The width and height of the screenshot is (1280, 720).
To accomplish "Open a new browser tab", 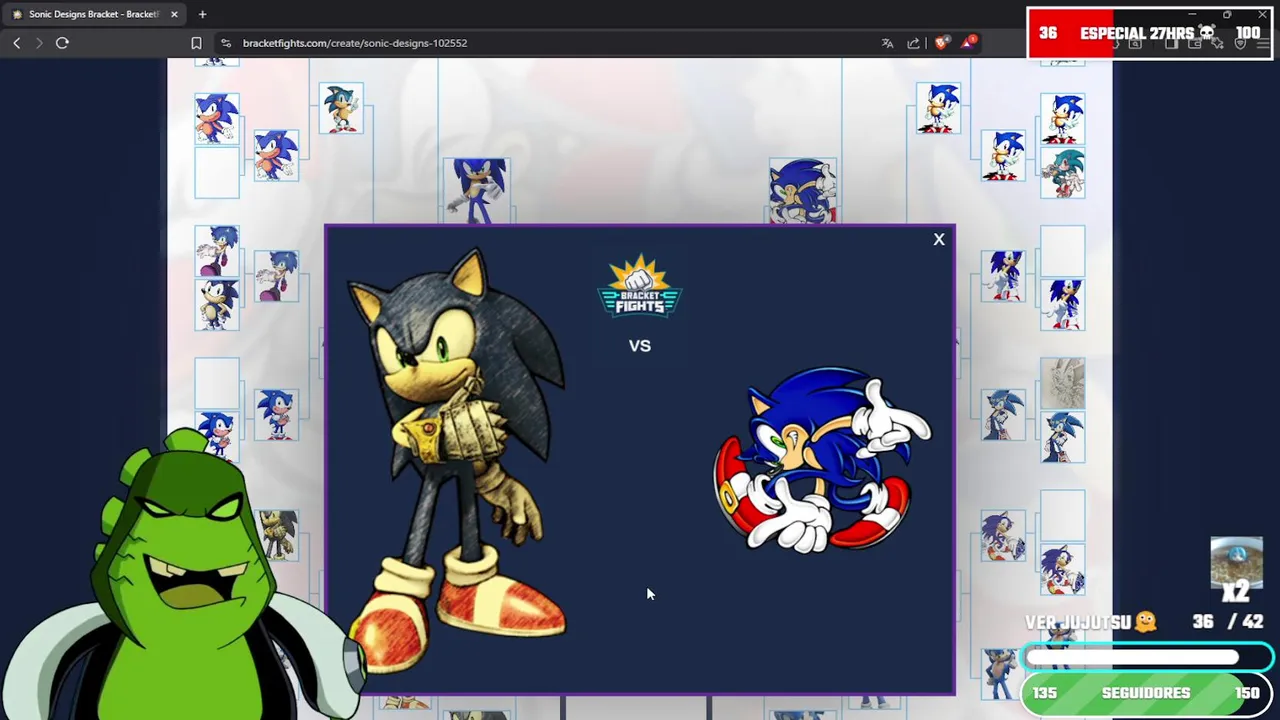I will pos(202,14).
